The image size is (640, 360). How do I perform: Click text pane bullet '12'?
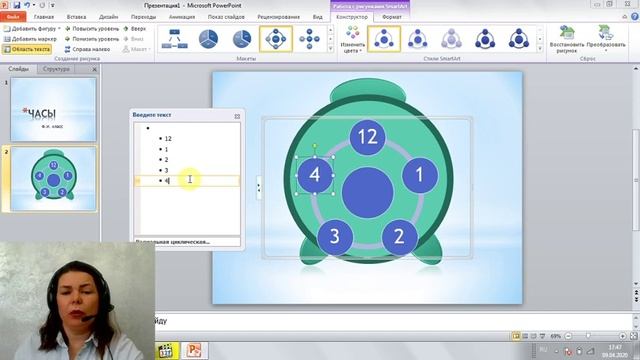click(x=168, y=139)
